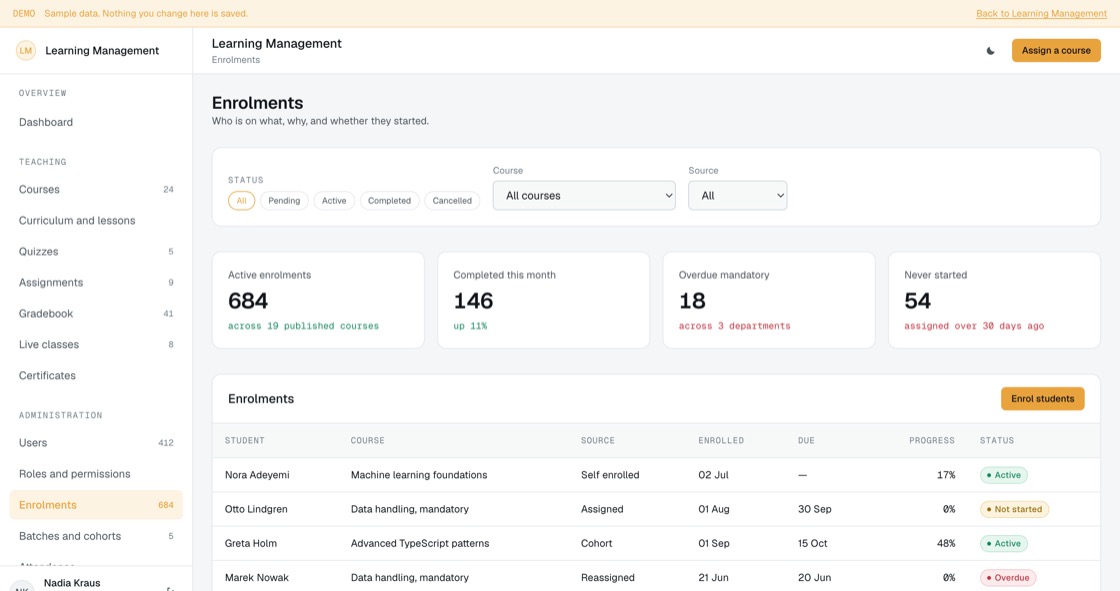Select student Otto Lindgren
The width and height of the screenshot is (1120, 591).
(x=256, y=510)
